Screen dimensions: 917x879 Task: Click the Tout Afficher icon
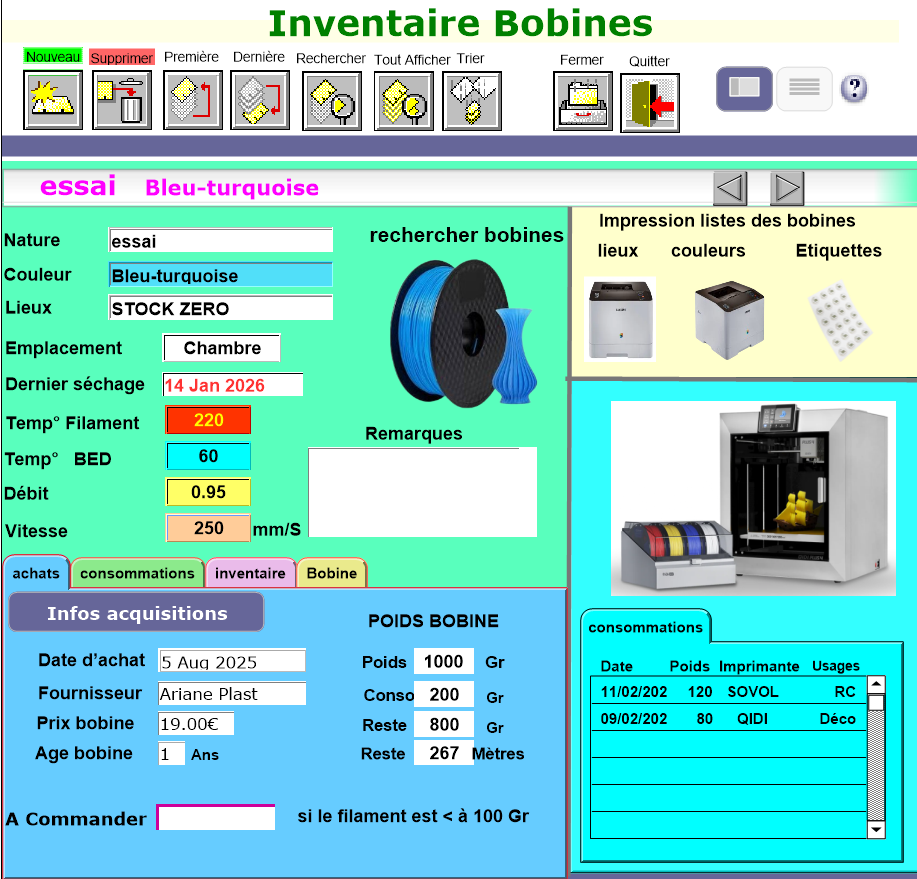point(404,101)
